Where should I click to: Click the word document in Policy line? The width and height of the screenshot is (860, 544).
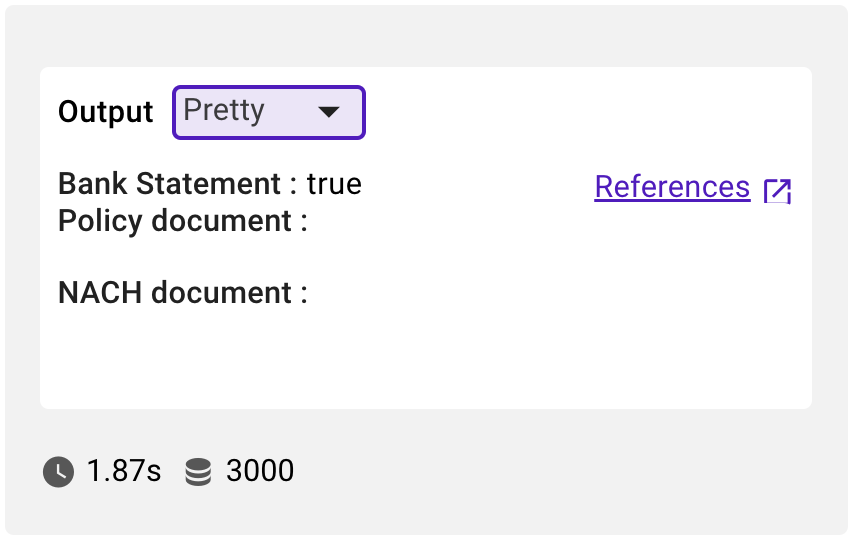pos(222,221)
